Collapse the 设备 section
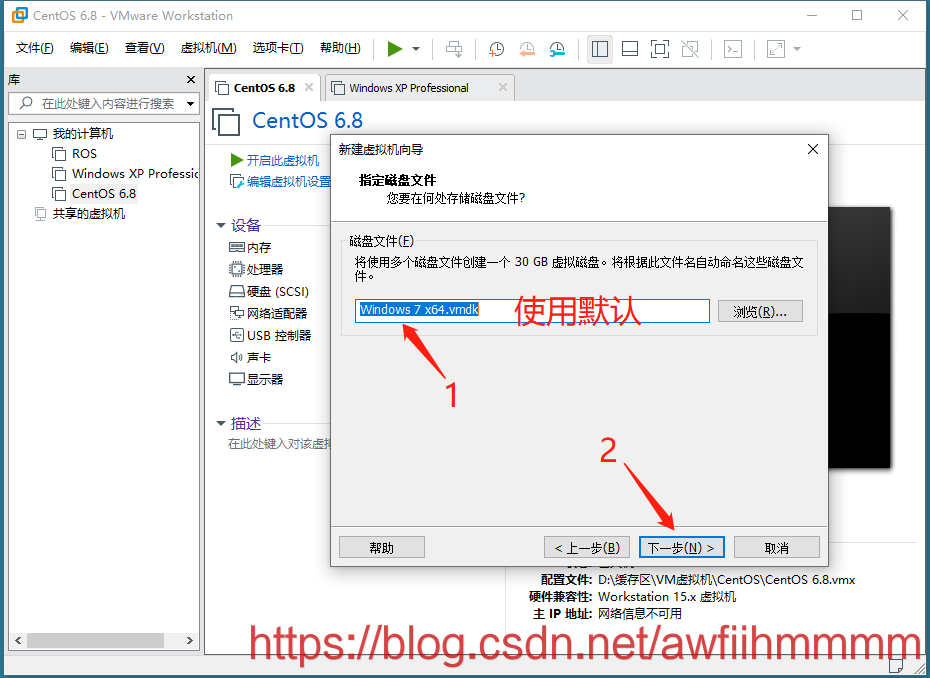The width and height of the screenshot is (930, 678). (x=221, y=225)
